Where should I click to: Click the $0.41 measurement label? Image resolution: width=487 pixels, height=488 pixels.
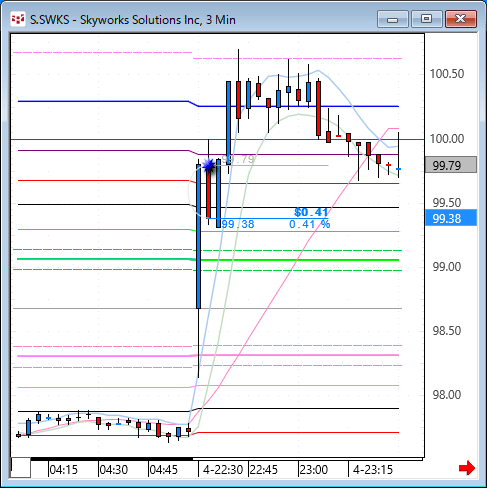click(311, 212)
